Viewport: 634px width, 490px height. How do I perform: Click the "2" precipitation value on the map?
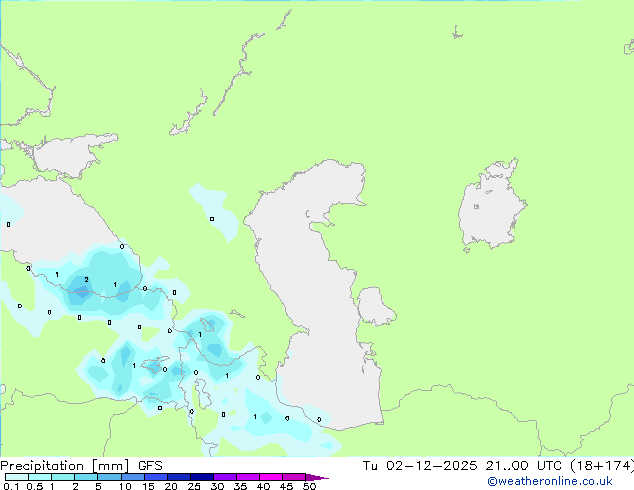87,280
